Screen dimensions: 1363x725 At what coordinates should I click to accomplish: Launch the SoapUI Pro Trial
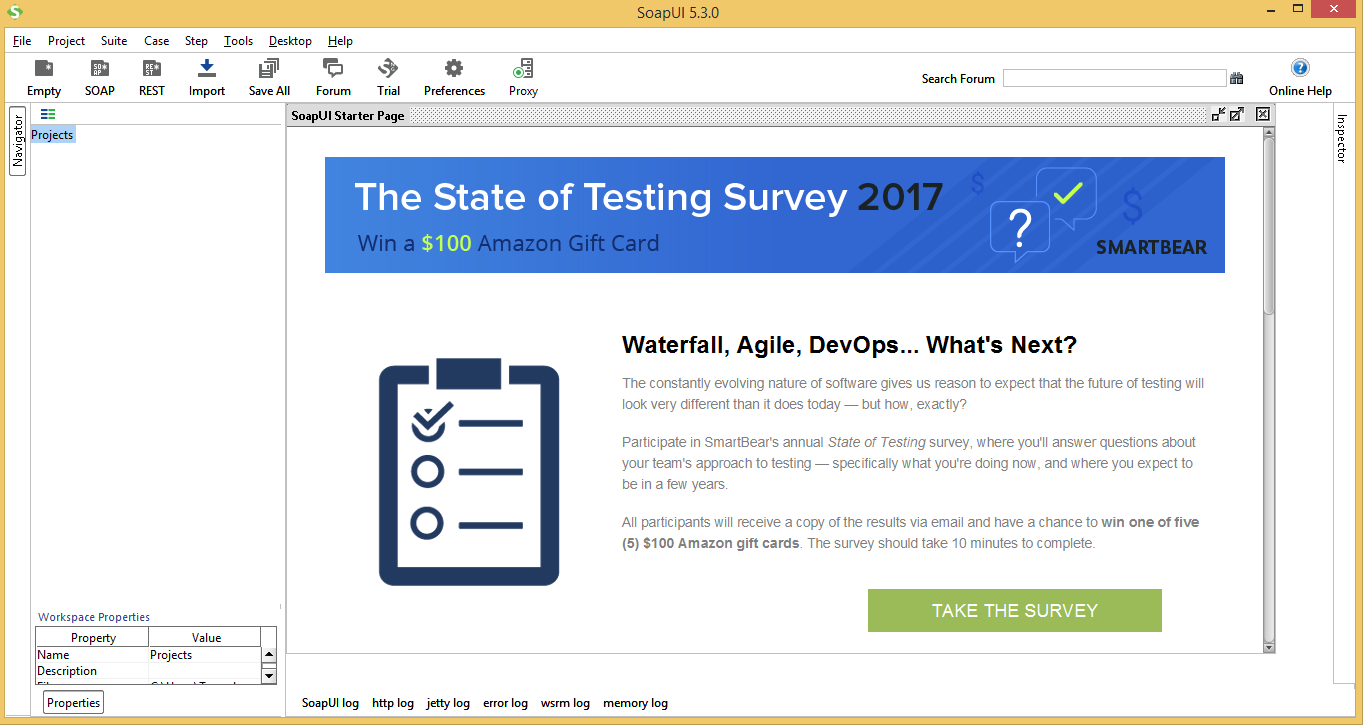388,76
